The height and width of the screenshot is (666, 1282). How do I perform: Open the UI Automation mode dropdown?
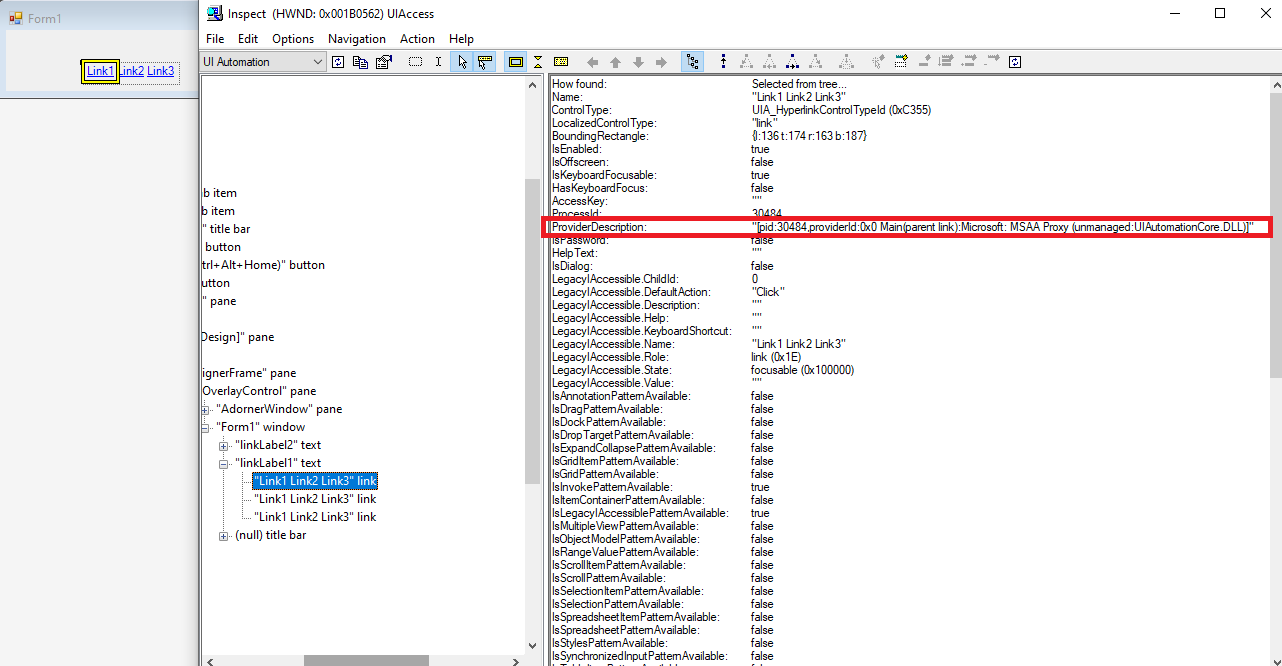click(264, 62)
